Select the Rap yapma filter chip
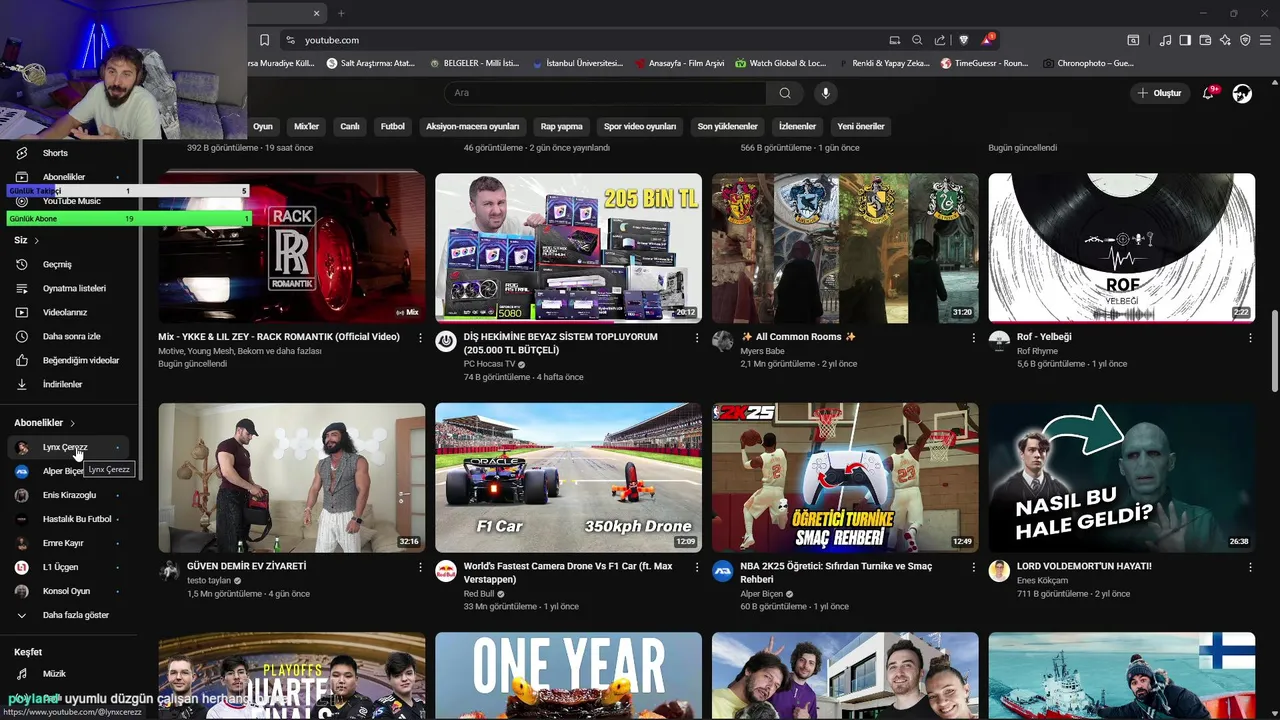Screen dimensions: 1280x720 (562, 127)
